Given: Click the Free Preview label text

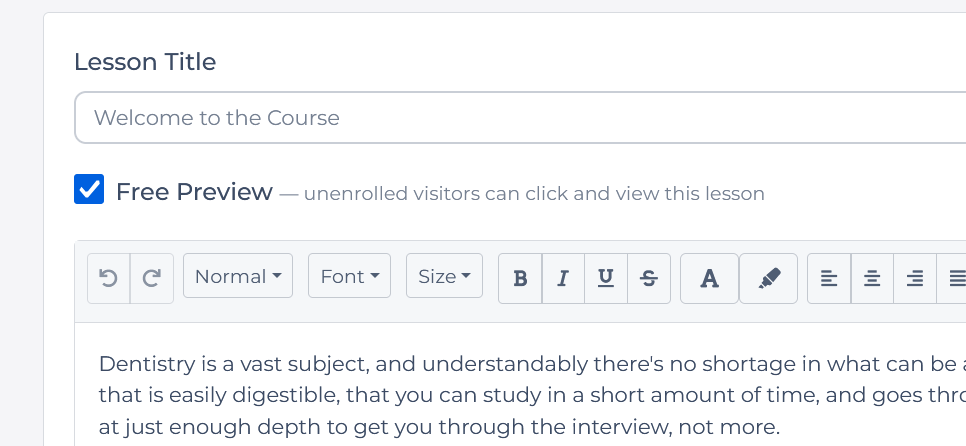Looking at the screenshot, I should [x=194, y=192].
